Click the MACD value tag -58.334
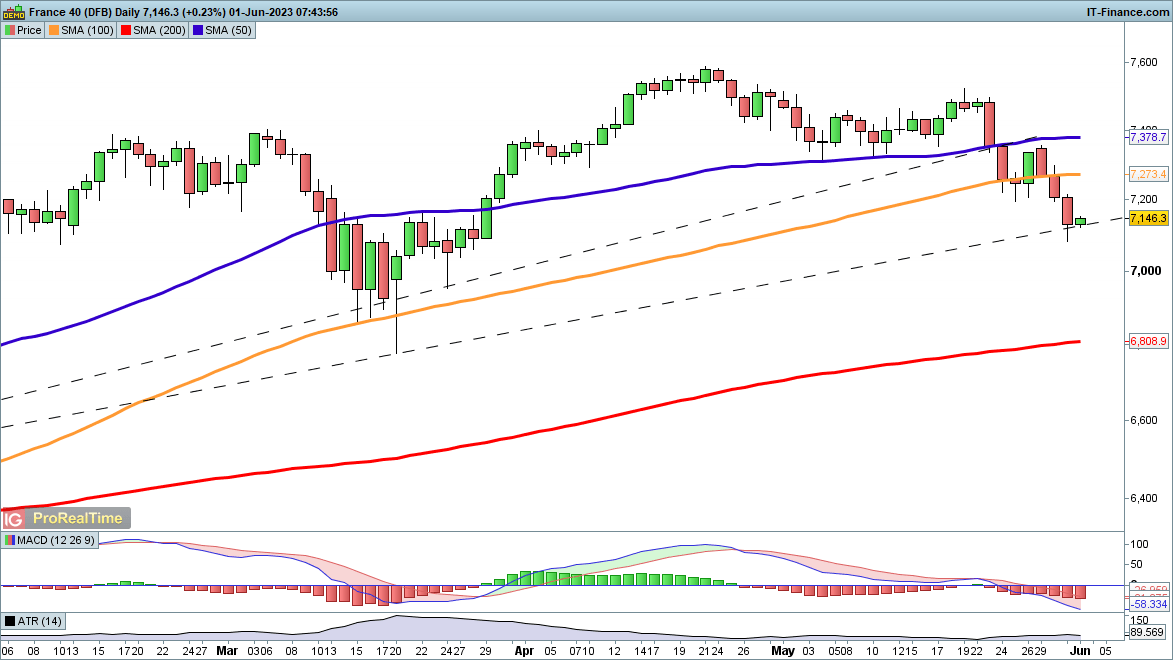Image resolution: width=1173 pixels, height=660 pixels. (1149, 604)
